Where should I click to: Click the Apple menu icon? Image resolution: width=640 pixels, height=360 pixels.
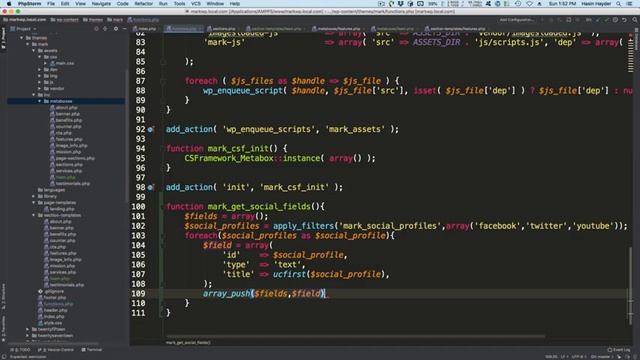coord(9,4)
